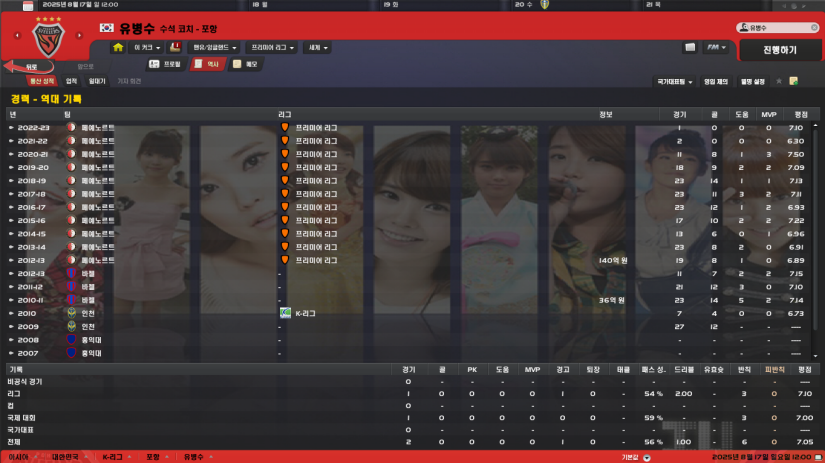Open the 프리미어 리그 dropdown menu
This screenshot has height=463, width=825.
(x=272, y=47)
